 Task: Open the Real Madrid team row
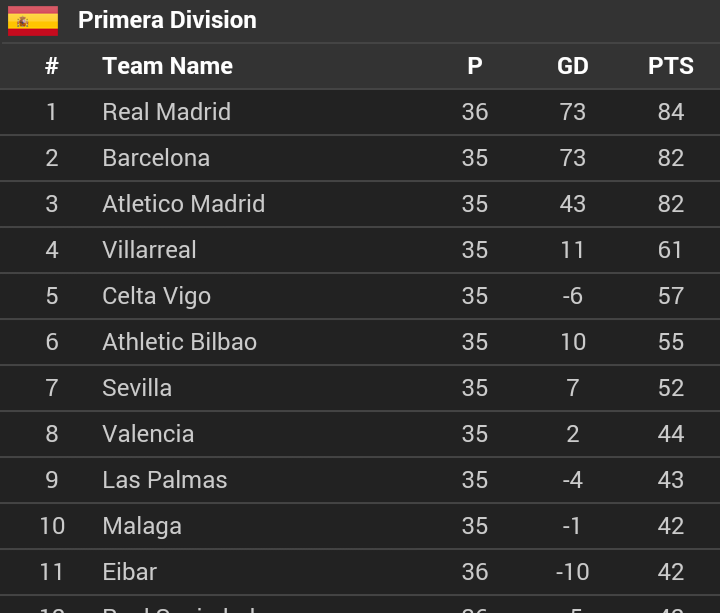360,112
